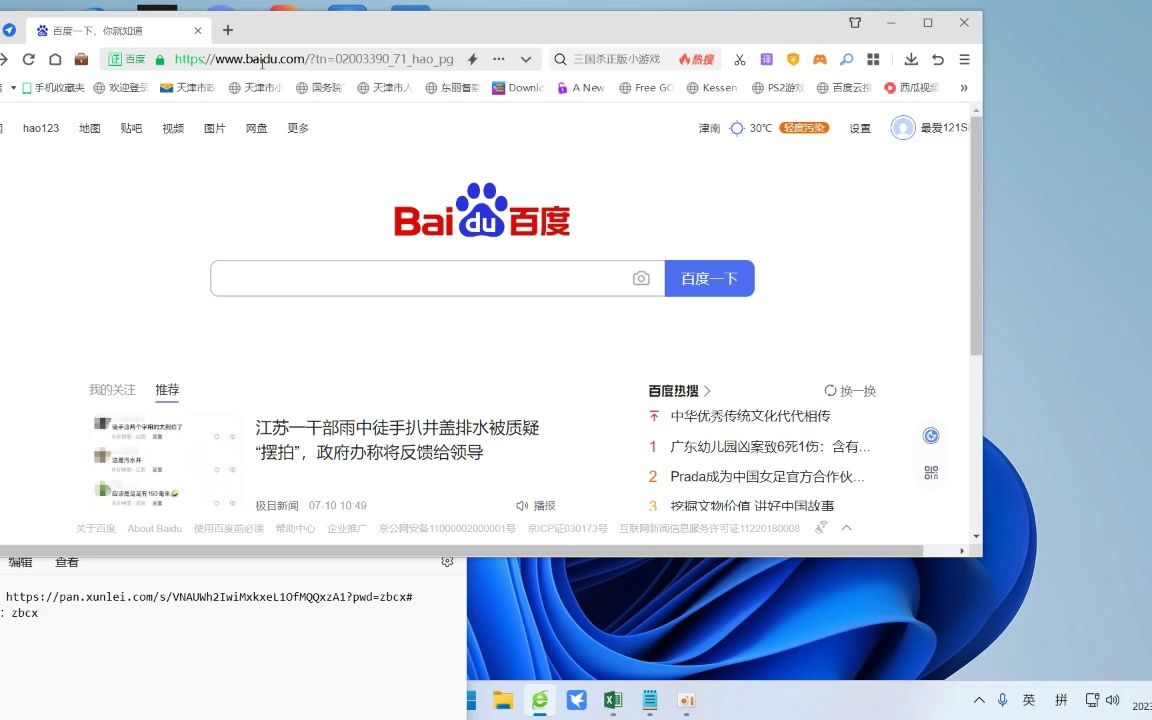This screenshot has width=1152, height=720.
Task: Open Baidu 设置 settings menu
Action: click(860, 128)
